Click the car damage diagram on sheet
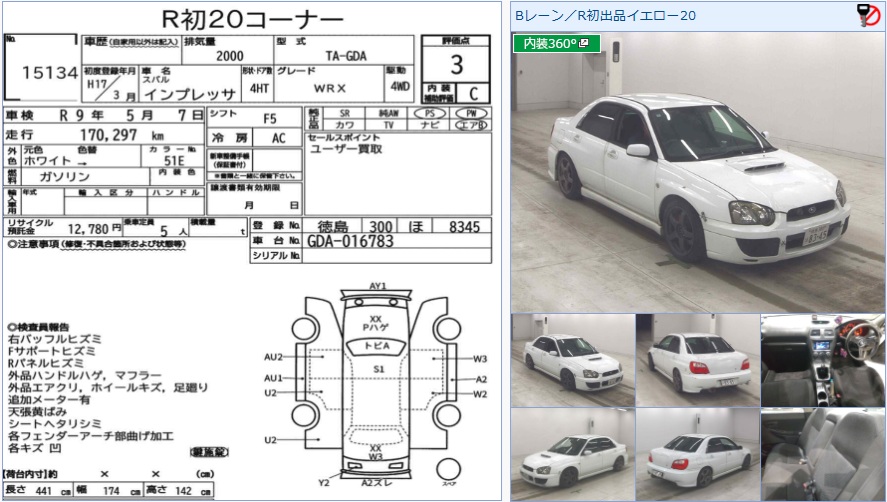The image size is (887, 502). click(x=376, y=385)
